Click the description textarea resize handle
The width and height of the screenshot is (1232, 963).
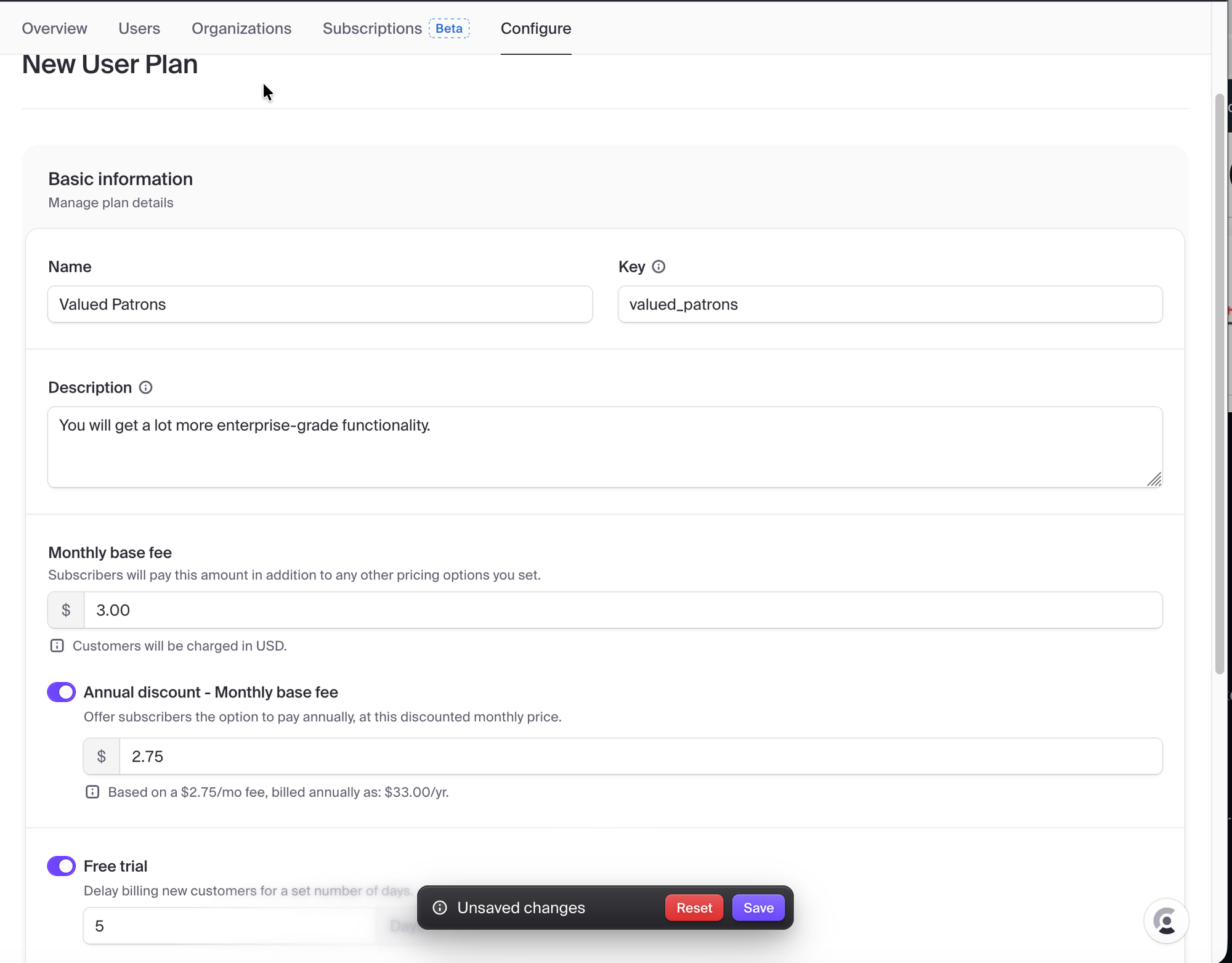click(x=1154, y=479)
